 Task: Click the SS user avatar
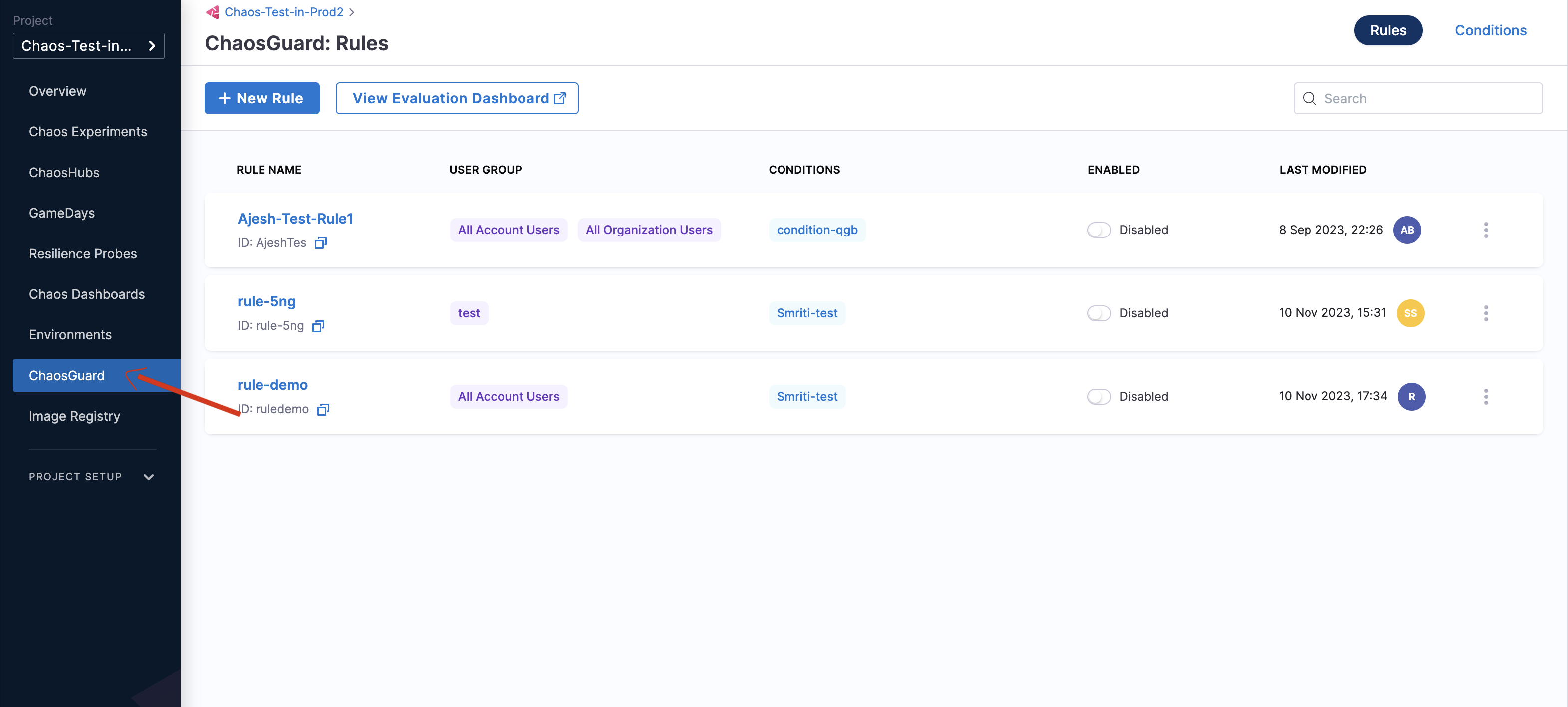pos(1410,313)
